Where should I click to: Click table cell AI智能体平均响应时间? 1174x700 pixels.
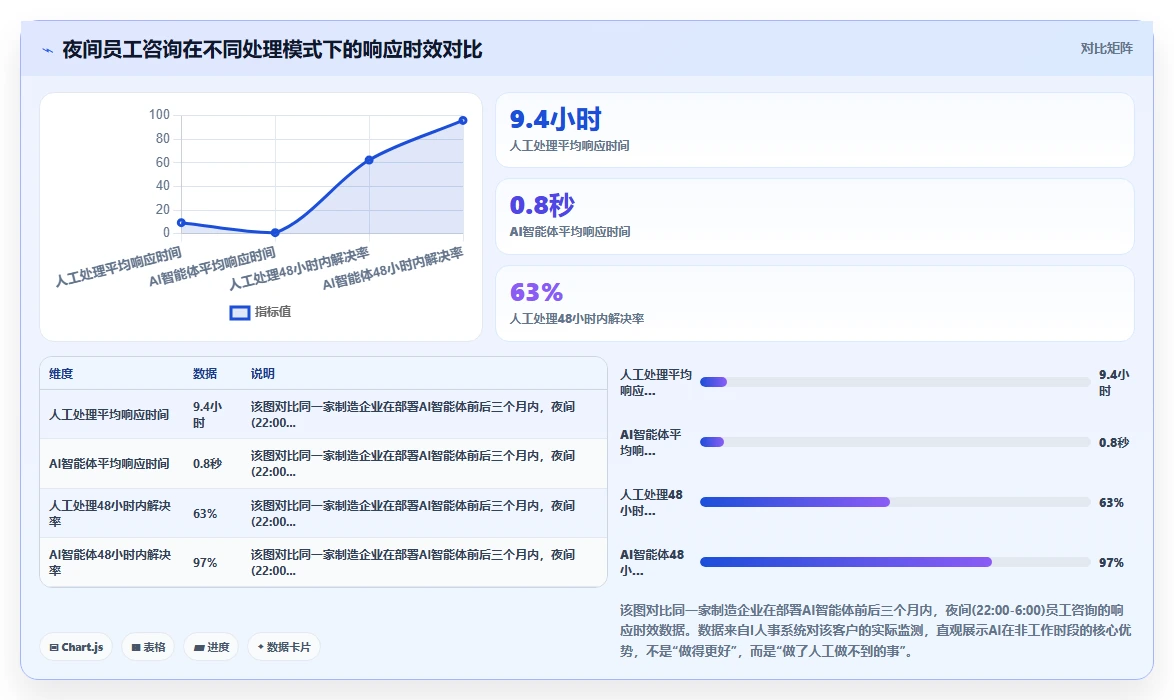(109, 464)
